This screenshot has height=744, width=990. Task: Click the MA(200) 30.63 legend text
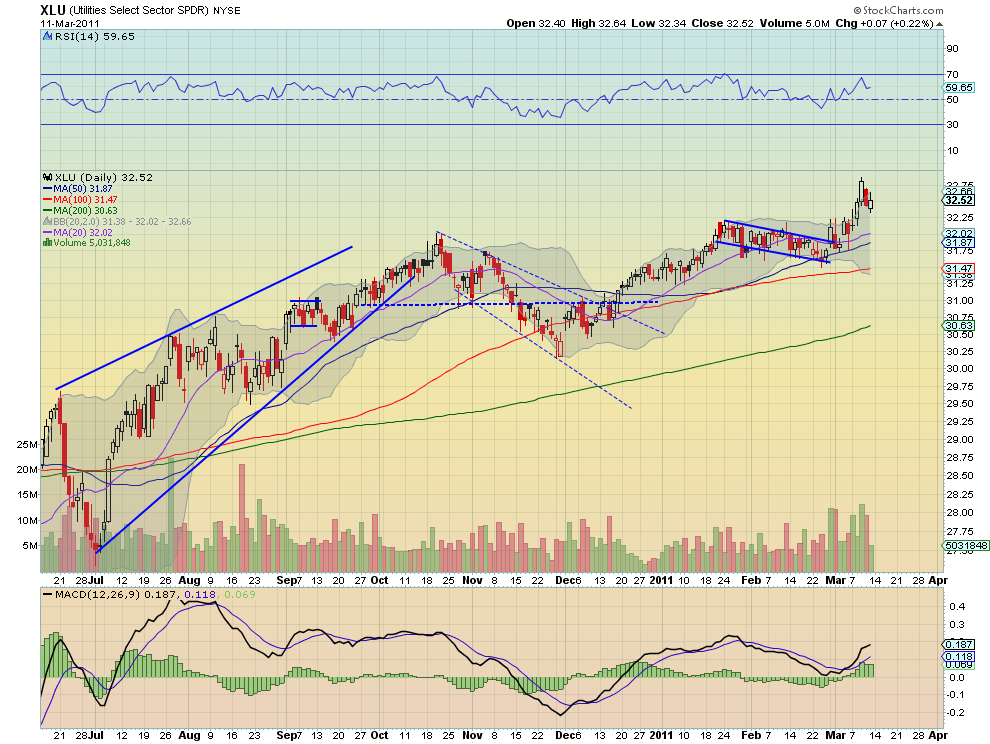click(x=85, y=210)
